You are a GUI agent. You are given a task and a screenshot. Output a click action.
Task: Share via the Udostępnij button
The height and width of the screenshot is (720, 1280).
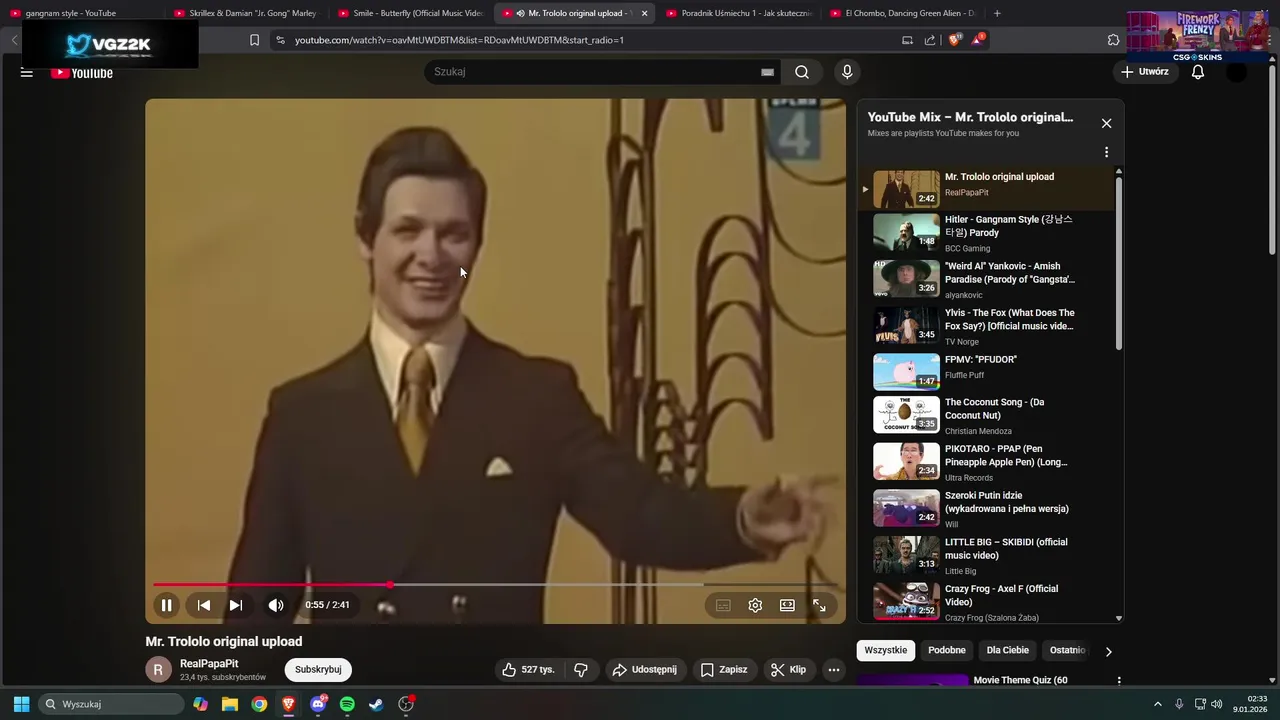point(645,670)
